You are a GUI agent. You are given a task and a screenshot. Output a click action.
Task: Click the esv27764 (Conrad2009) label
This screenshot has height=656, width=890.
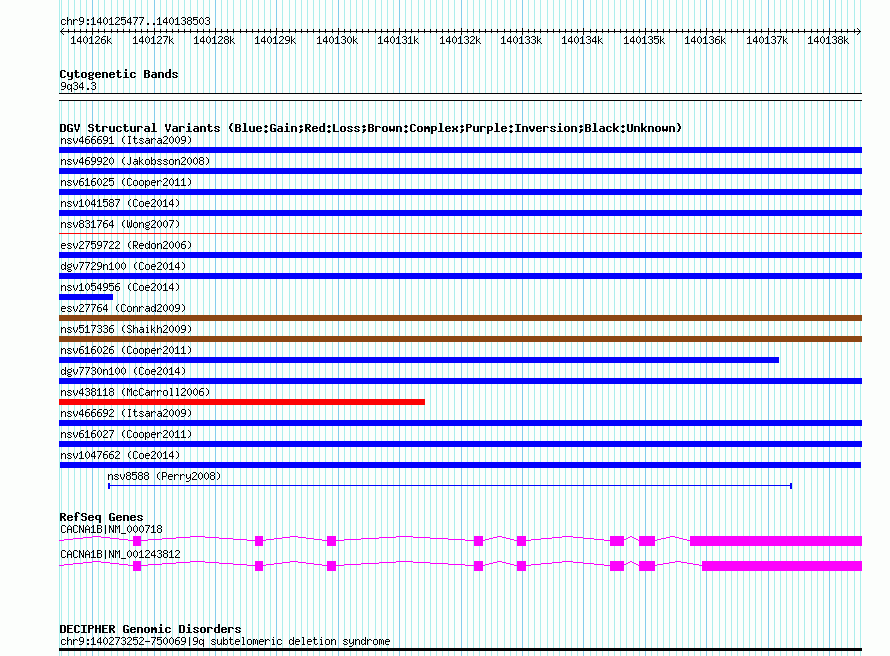[x=123, y=308]
